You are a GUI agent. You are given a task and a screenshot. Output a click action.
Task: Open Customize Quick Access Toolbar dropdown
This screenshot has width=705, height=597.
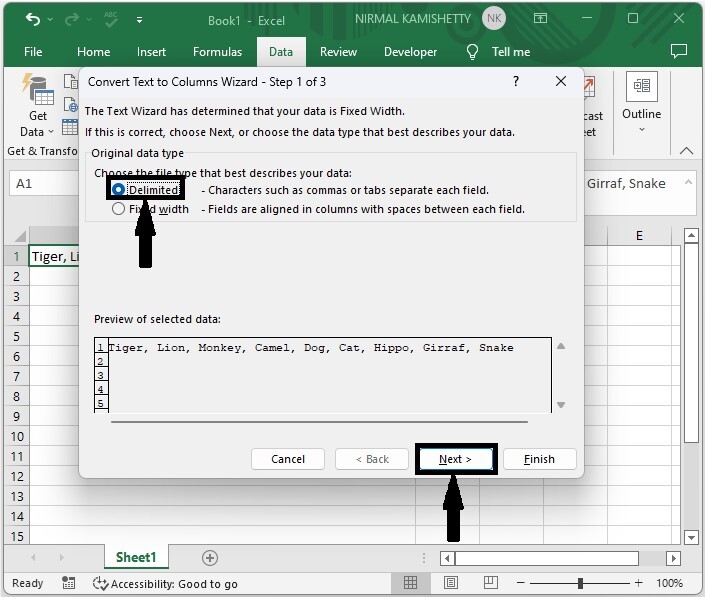pyautogui.click(x=139, y=20)
